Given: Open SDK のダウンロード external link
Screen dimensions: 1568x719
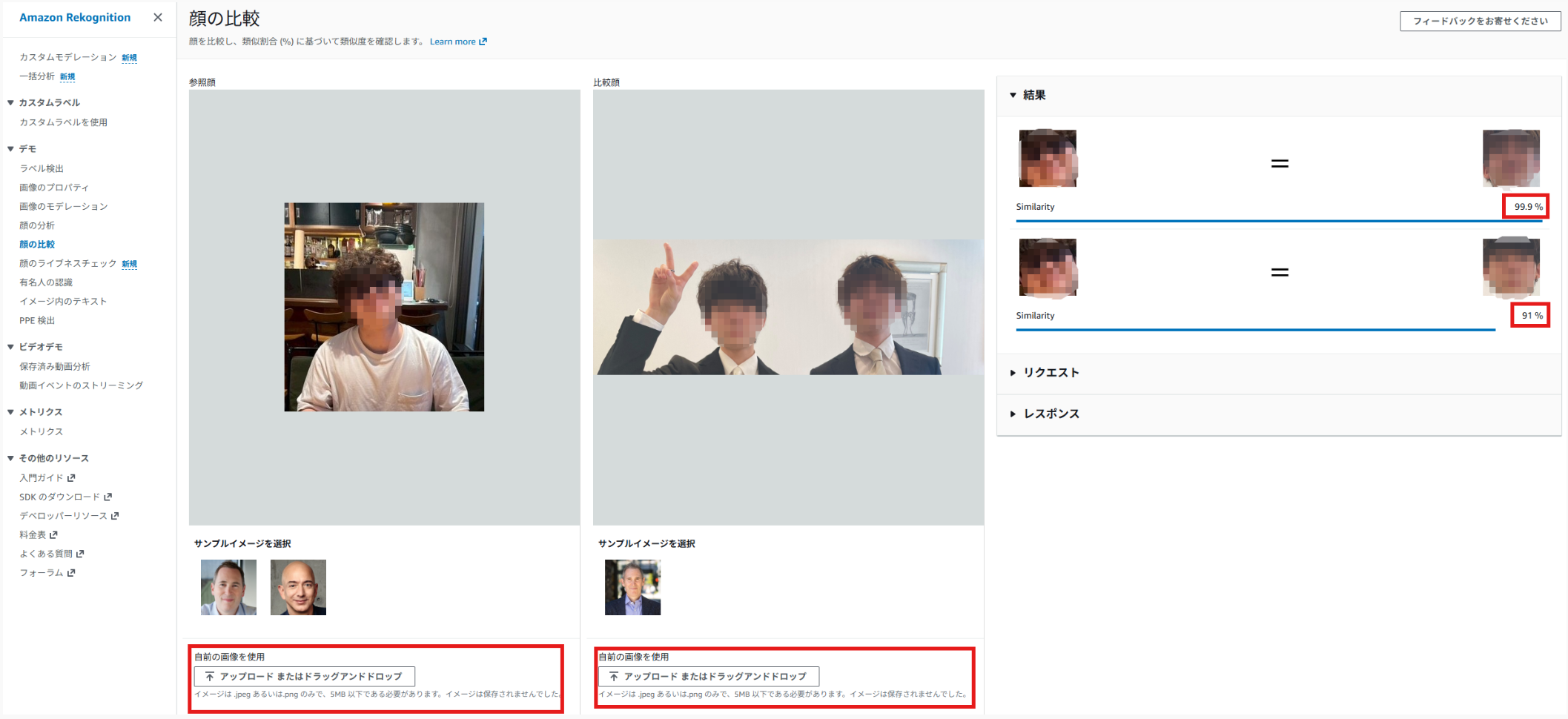Looking at the screenshot, I should coord(65,497).
